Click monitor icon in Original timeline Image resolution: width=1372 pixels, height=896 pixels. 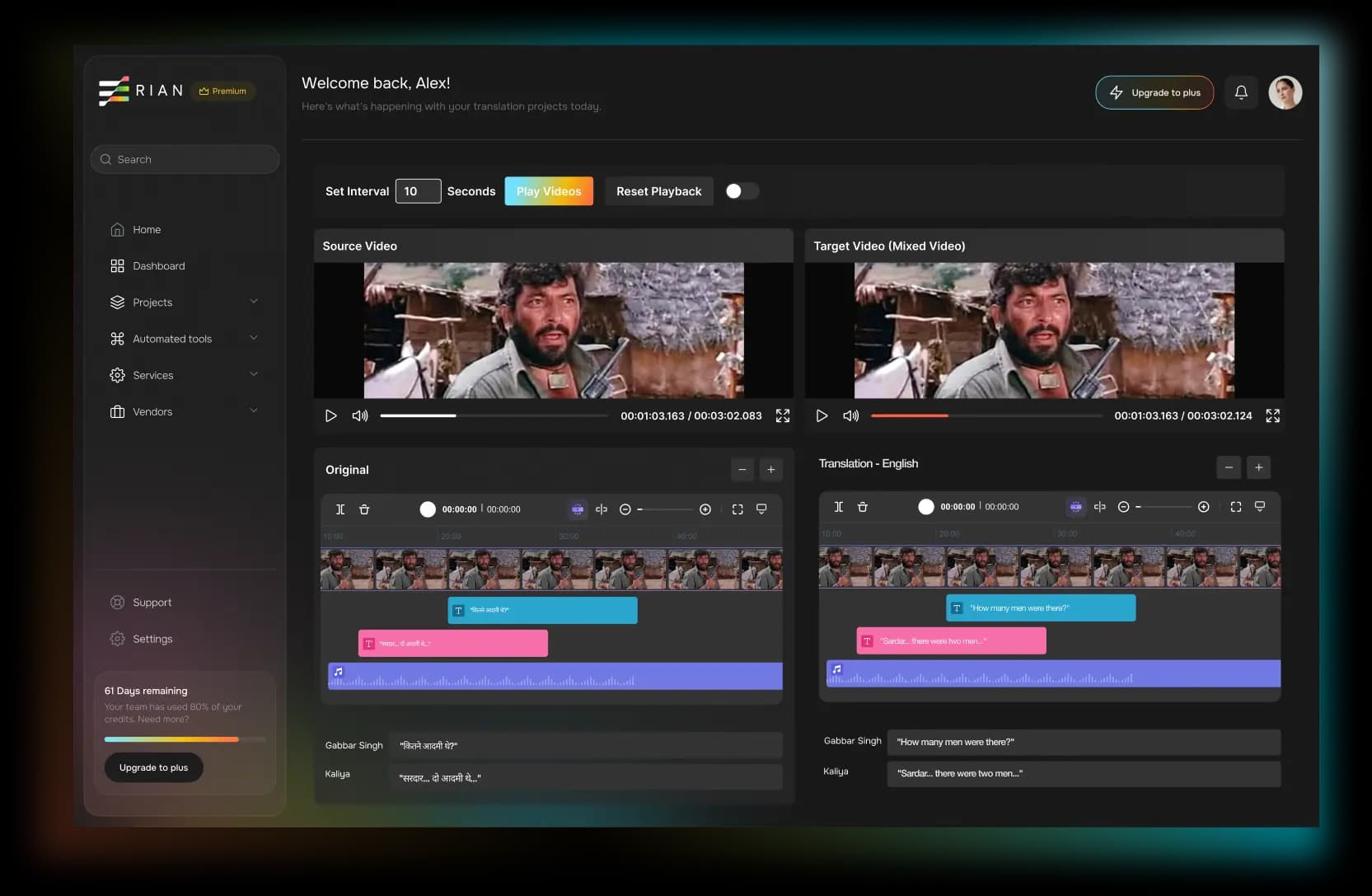point(761,509)
